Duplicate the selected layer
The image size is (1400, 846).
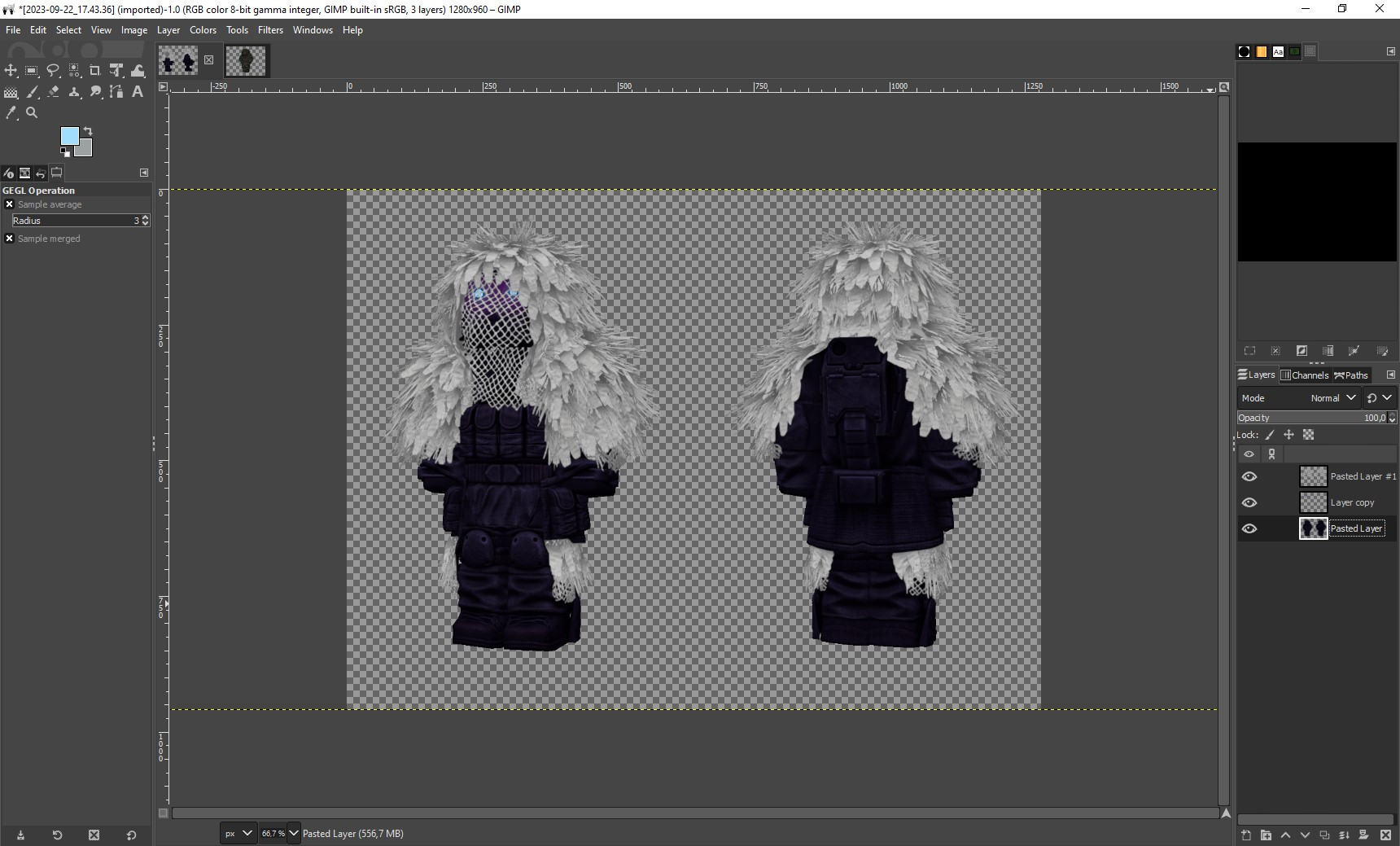coord(1324,835)
